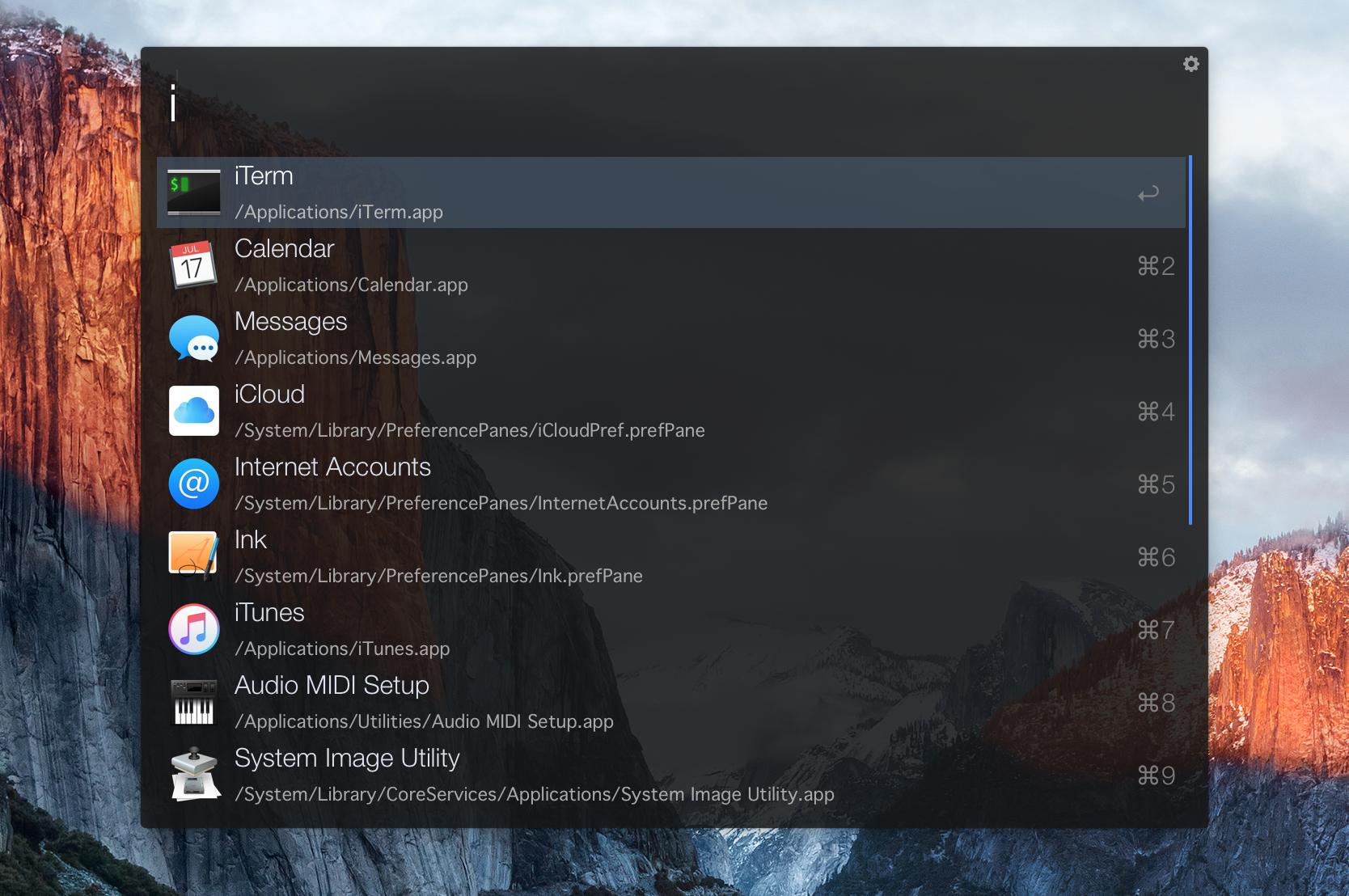Click the ⌘4 shortcut label
The image size is (1349, 896).
(1157, 412)
